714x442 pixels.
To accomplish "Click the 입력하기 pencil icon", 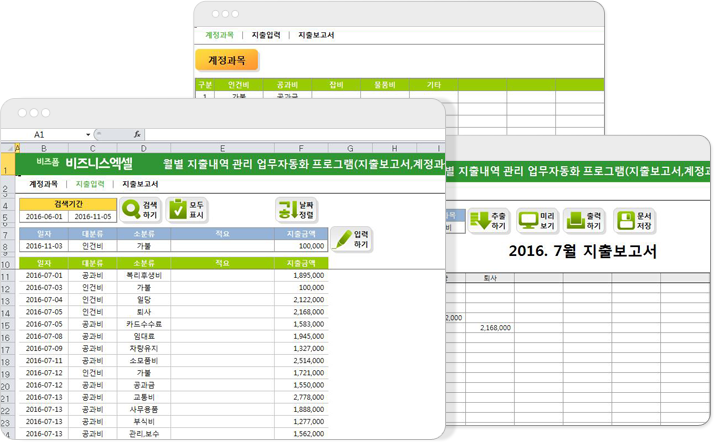I will tap(343, 240).
